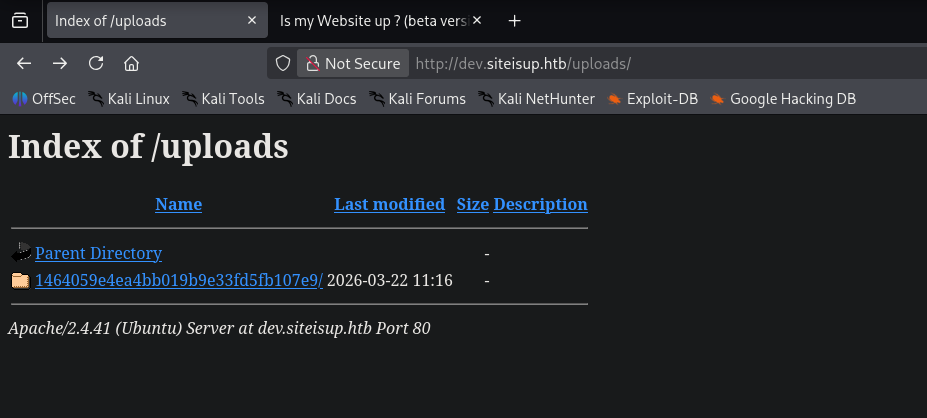Switch to the 'Is my Website up ?' tab
The image size is (927, 418).
coord(370,21)
